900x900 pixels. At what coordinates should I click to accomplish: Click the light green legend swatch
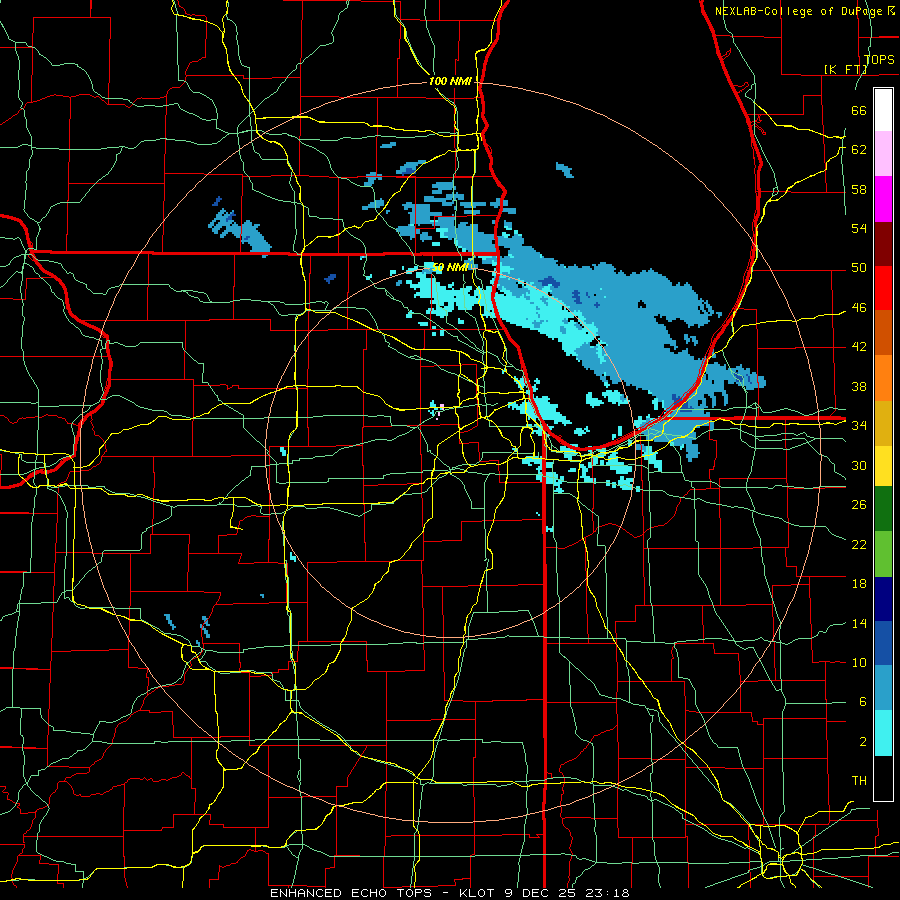[883, 554]
